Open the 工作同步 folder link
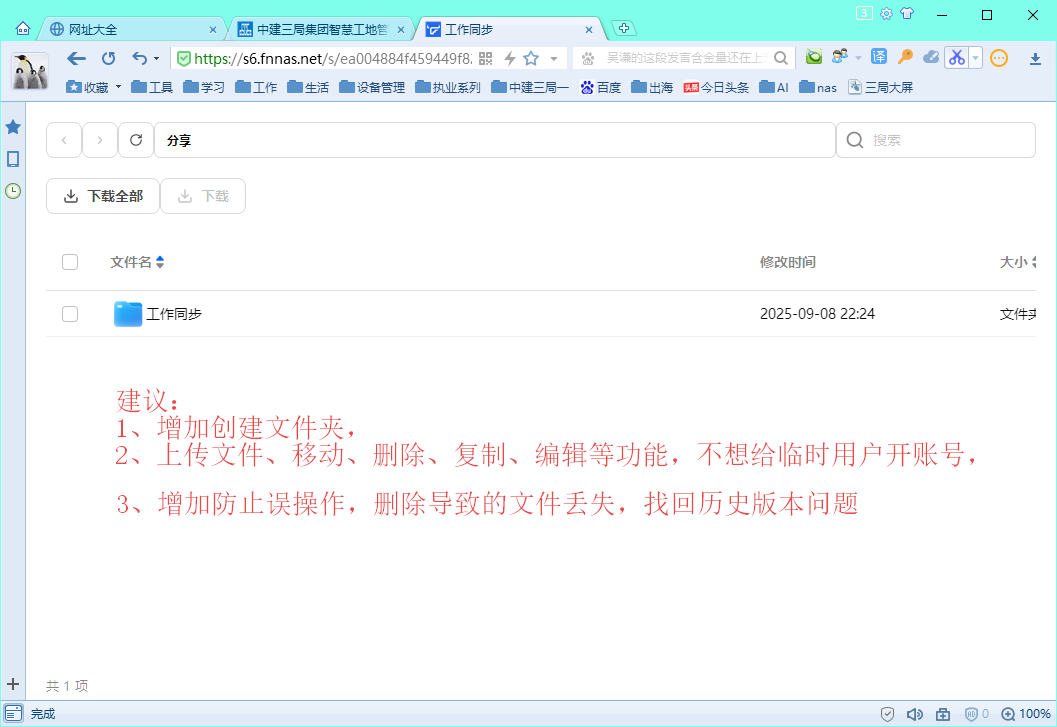The width and height of the screenshot is (1057, 727). (173, 313)
